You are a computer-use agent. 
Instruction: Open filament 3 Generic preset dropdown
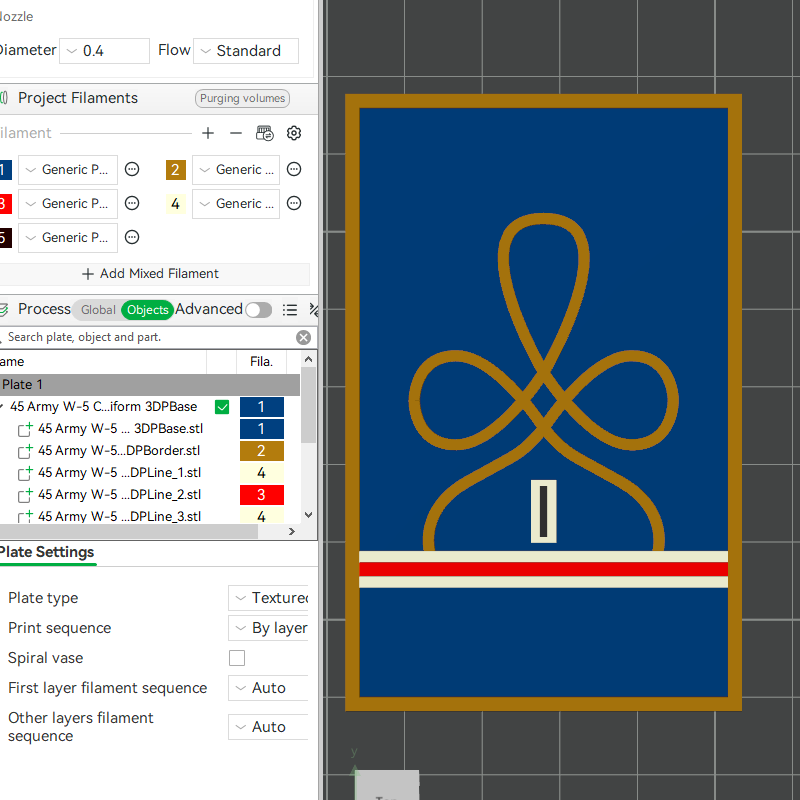point(68,204)
